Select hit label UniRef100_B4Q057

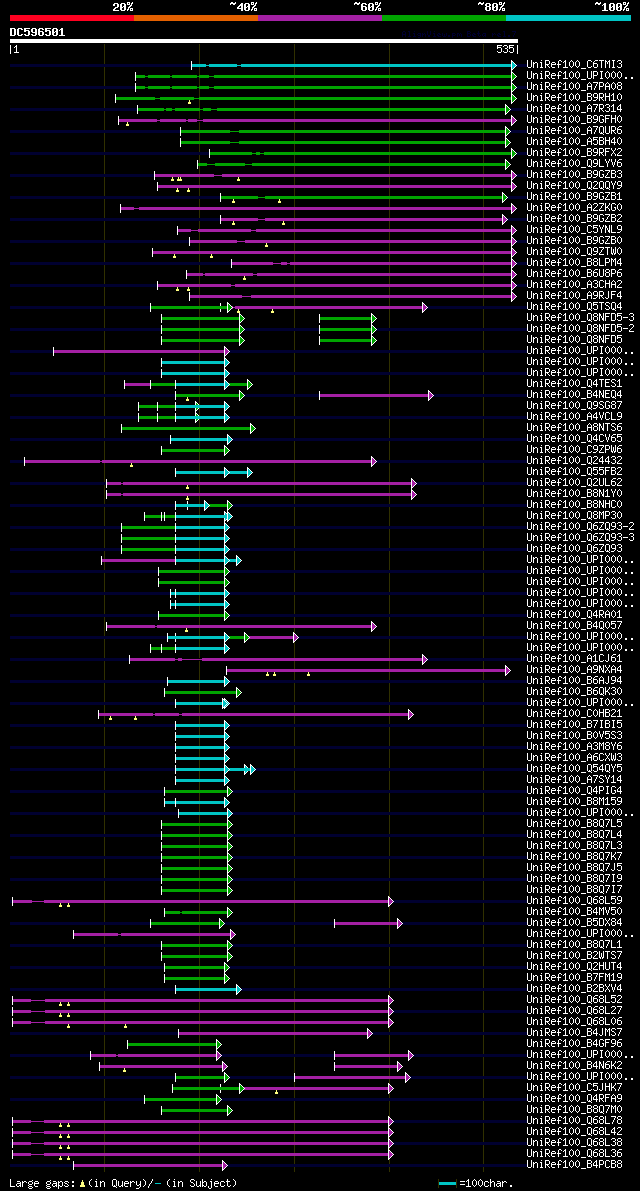574,625
